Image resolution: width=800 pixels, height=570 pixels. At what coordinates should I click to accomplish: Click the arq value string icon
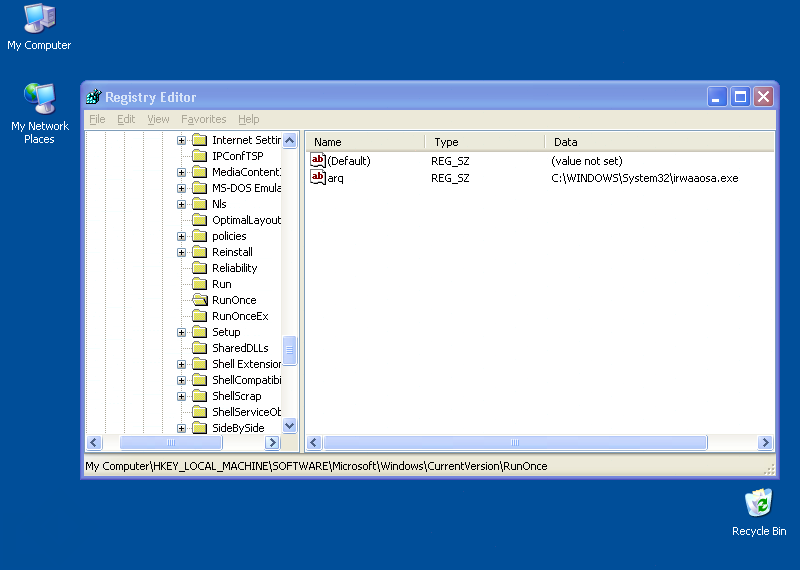(x=318, y=178)
